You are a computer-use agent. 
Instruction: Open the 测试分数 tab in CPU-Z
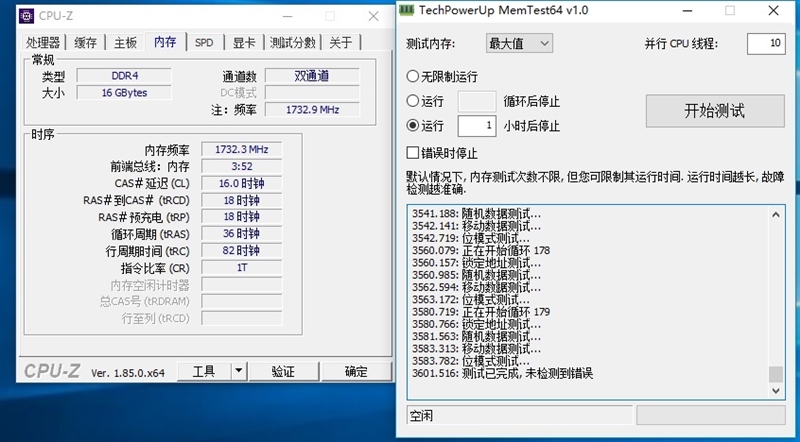coord(292,42)
